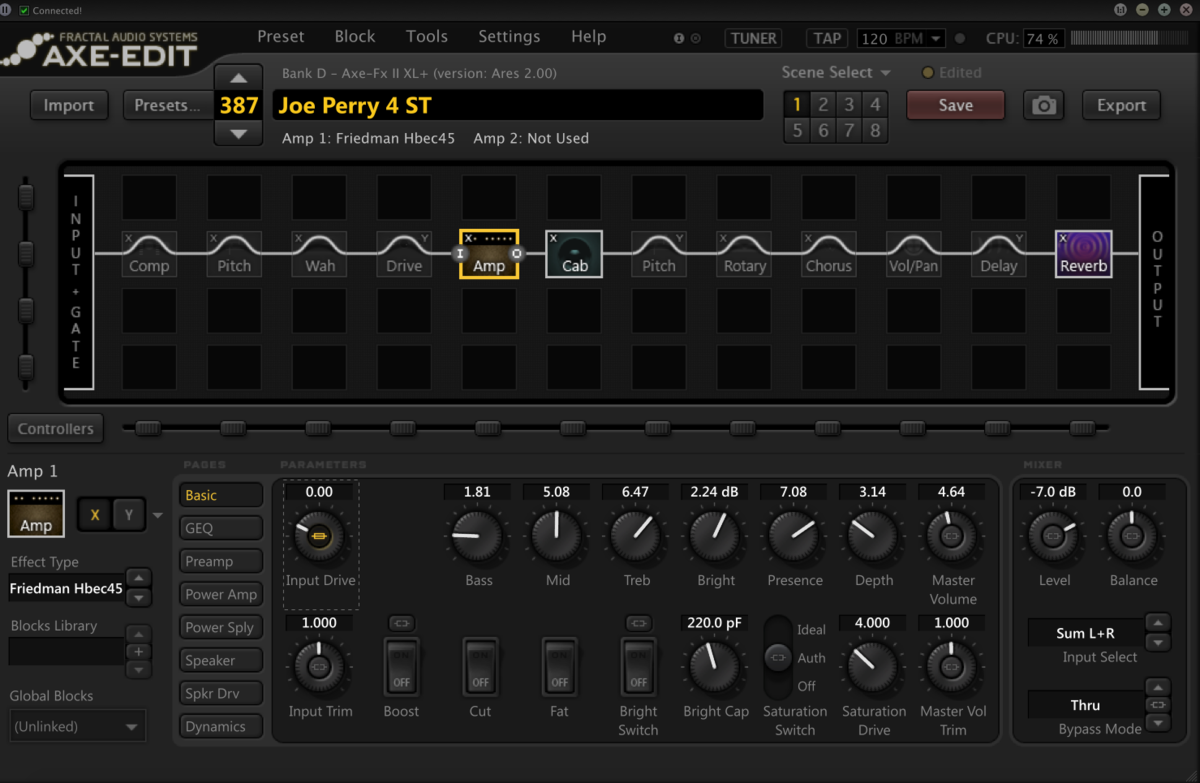Image resolution: width=1200 pixels, height=783 pixels.
Task: Open the Settings menu
Action: (509, 36)
